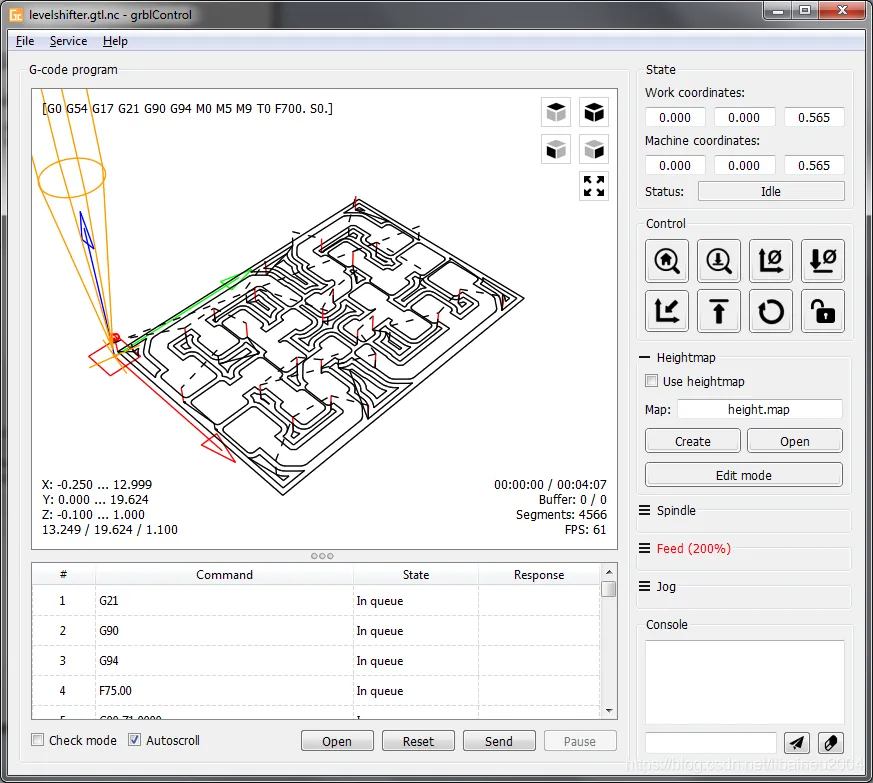Viewport: 873px width, 783px height.
Task: Switch to the isometric view (all-black cube)
Action: [594, 112]
